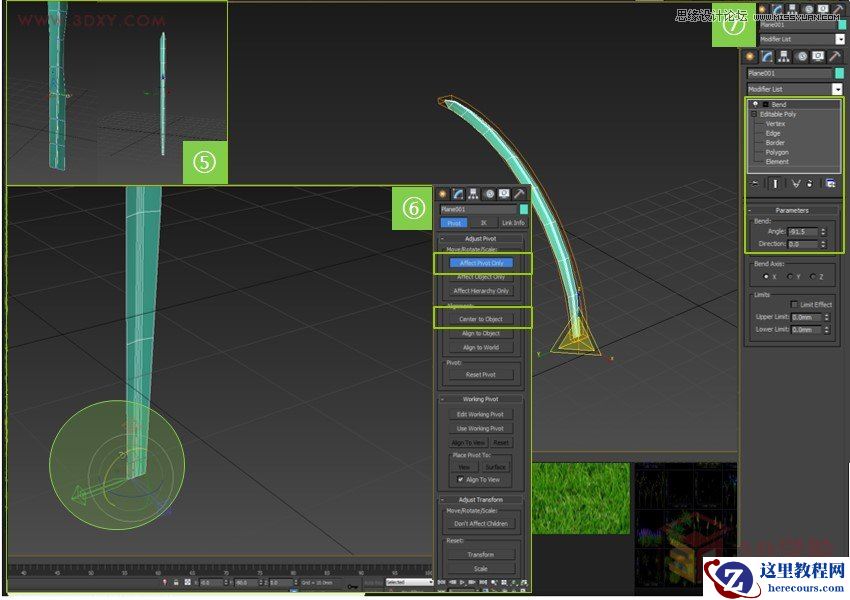This screenshot has width=850, height=600.
Task: Enable the Limit Effect checkbox
Action: pyautogui.click(x=794, y=304)
